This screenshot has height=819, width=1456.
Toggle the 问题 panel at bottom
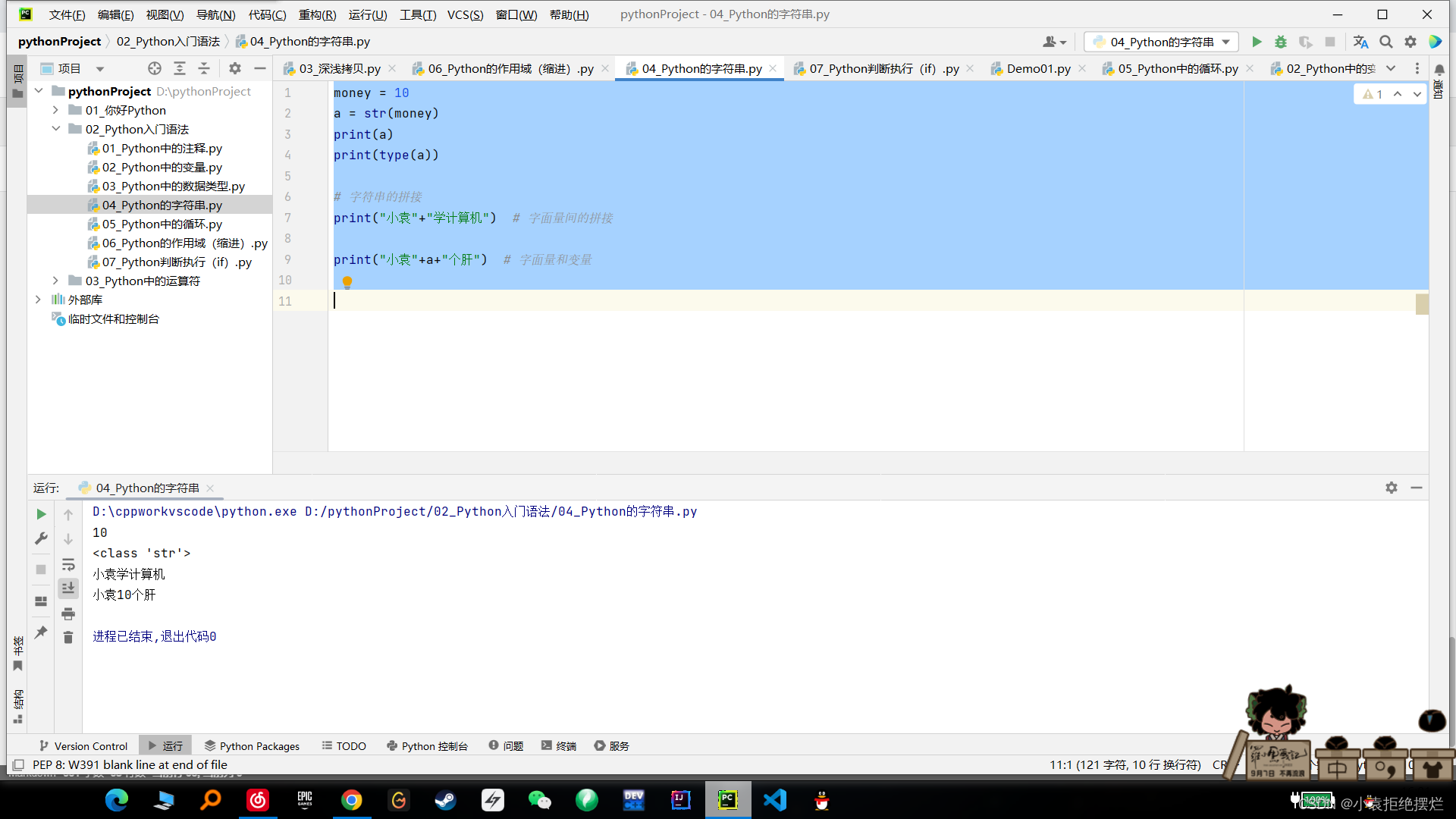coord(509,745)
